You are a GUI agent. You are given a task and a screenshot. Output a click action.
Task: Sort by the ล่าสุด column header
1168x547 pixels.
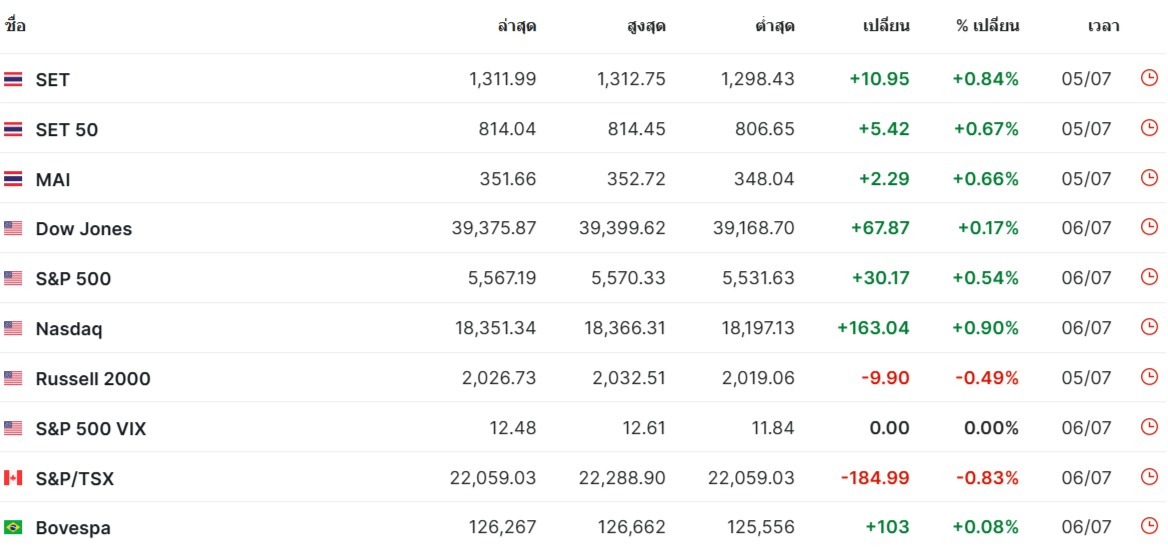click(516, 26)
